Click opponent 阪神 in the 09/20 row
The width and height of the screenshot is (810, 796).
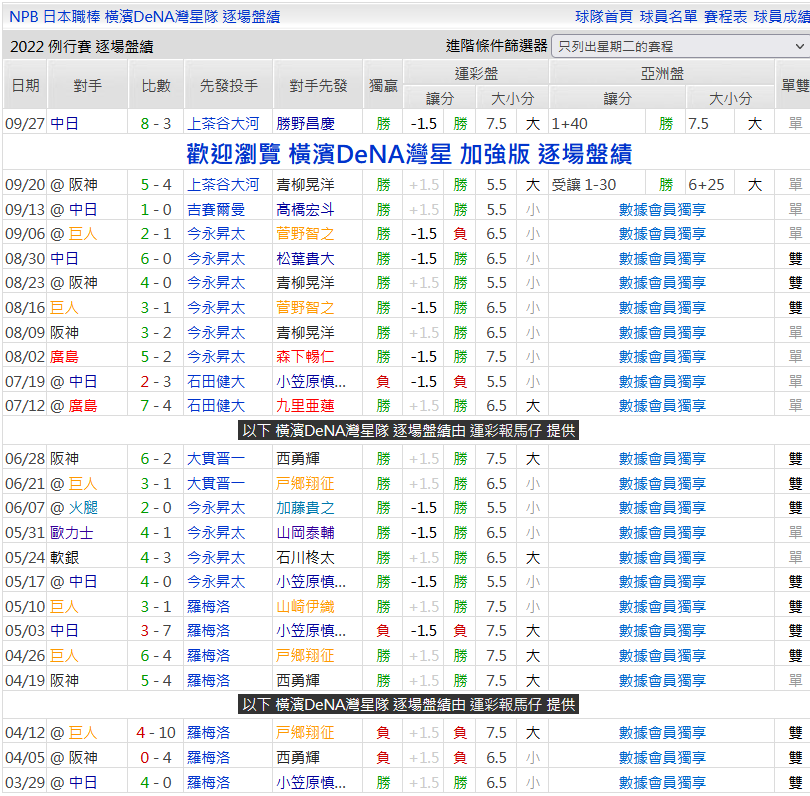coord(83,185)
